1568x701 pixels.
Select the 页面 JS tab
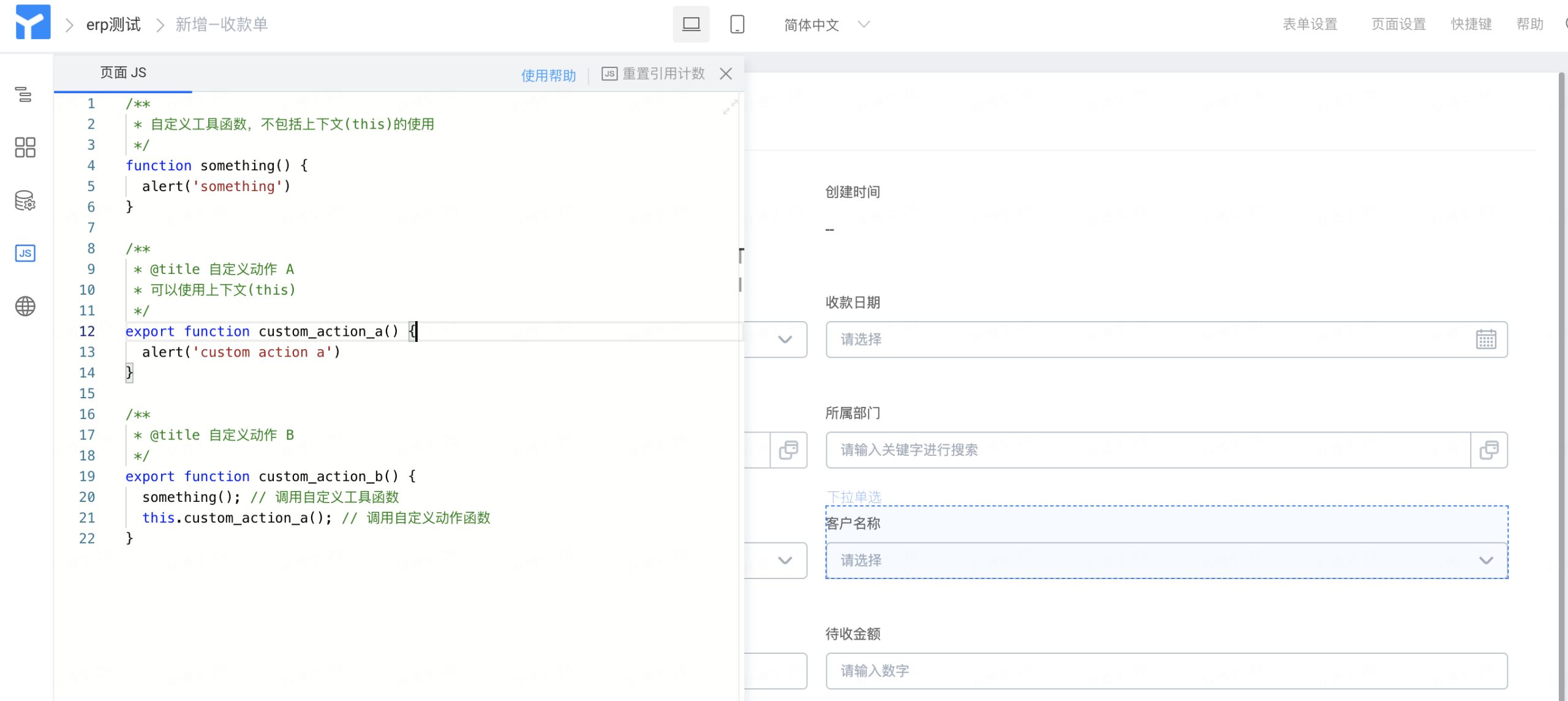[123, 73]
